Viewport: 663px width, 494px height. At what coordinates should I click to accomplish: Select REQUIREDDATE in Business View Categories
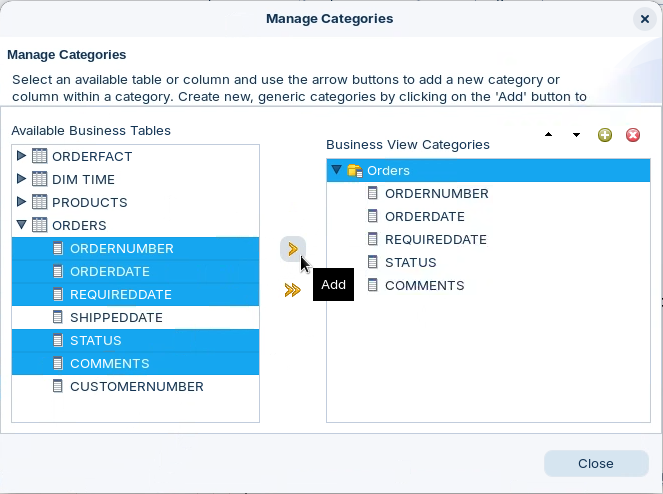(435, 239)
